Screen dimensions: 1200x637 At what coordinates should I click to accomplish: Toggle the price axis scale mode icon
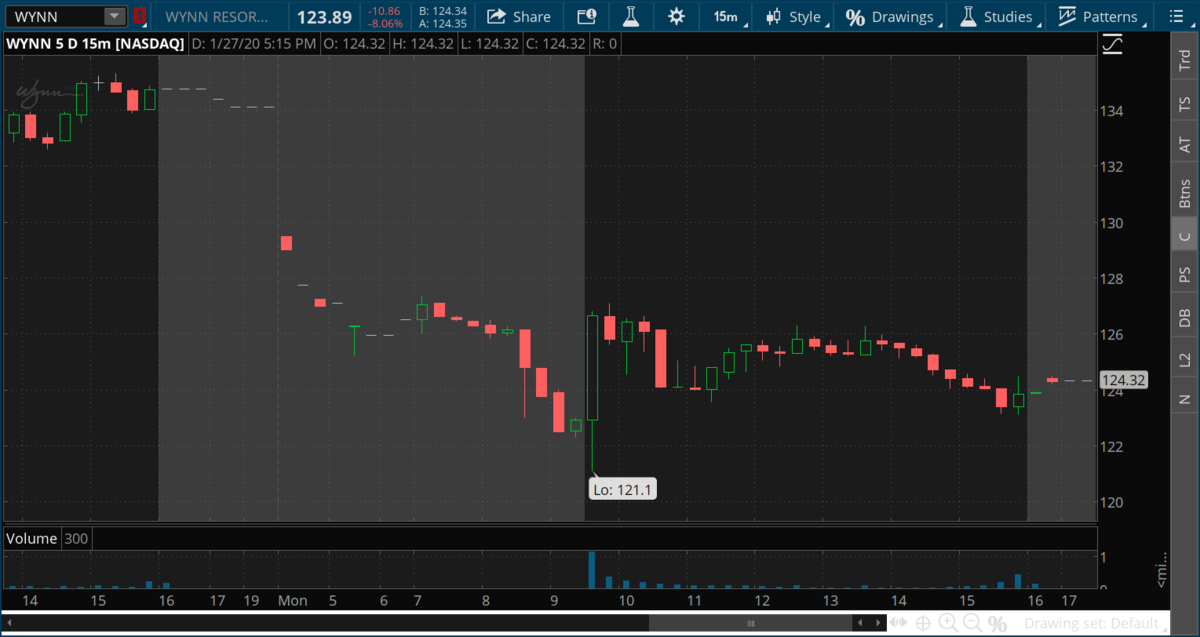point(1112,44)
